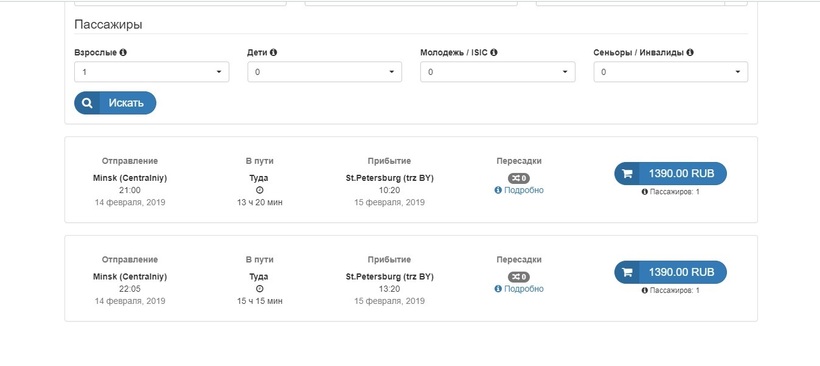Click info icon next to Молодежь / ISIC
This screenshot has height=366, width=820.
[494, 53]
